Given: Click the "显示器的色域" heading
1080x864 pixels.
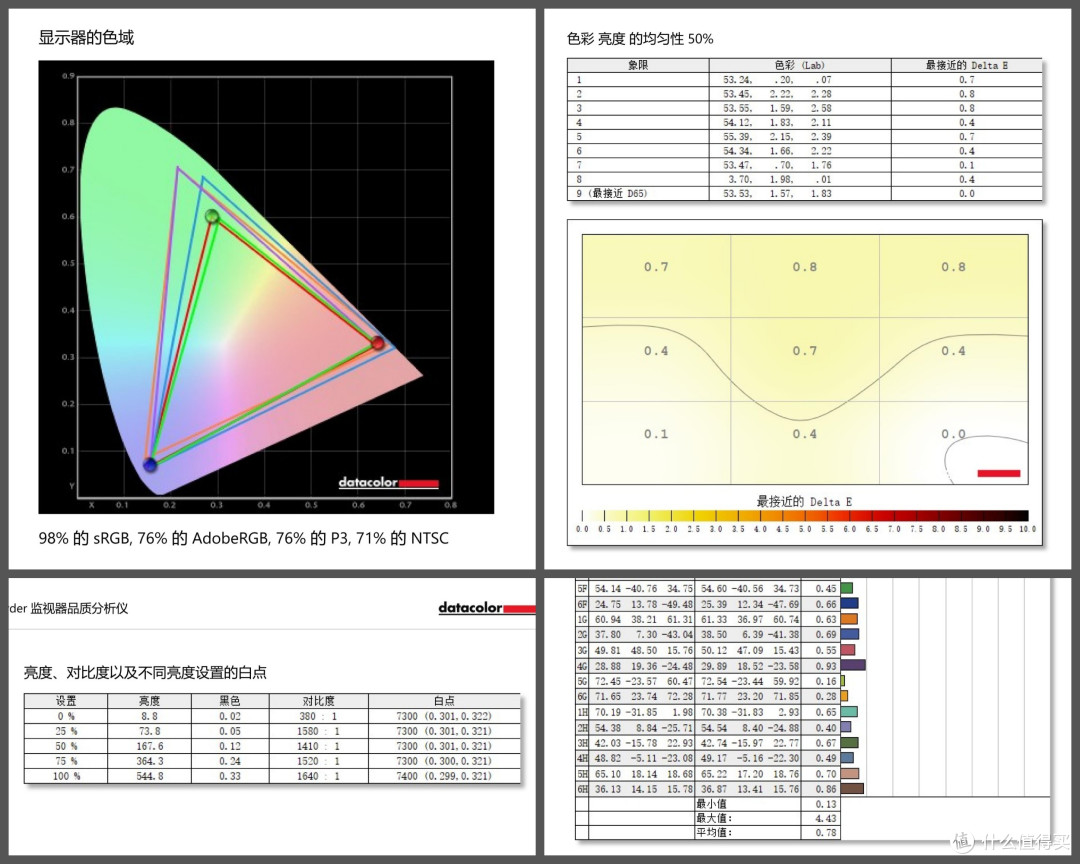Looking at the screenshot, I should (x=86, y=37).
